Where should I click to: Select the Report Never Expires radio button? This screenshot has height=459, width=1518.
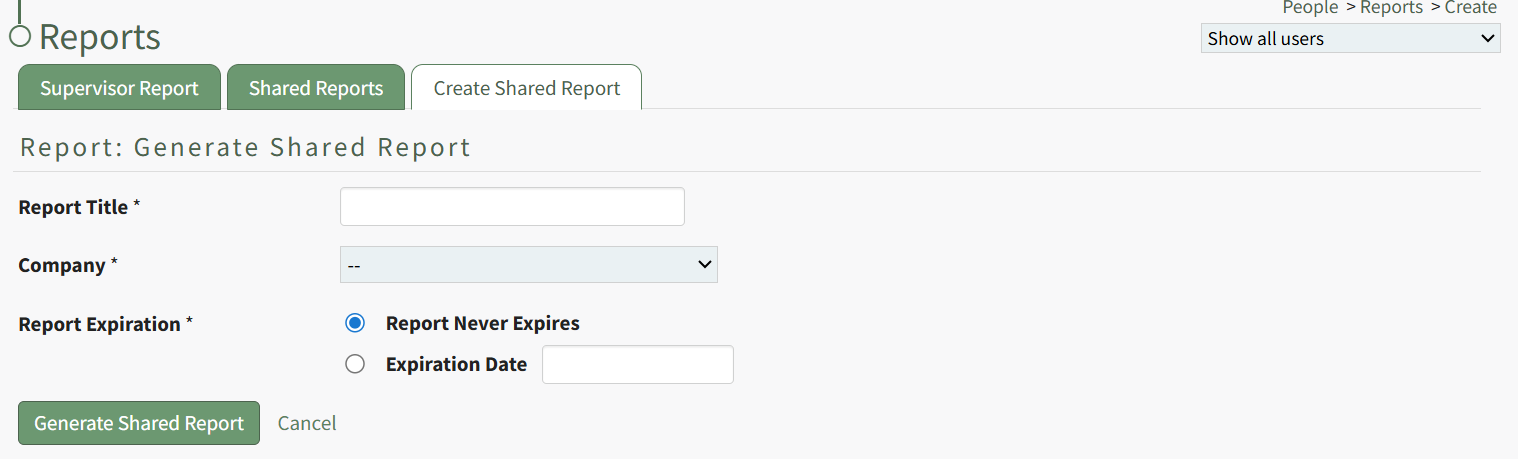pyautogui.click(x=355, y=323)
